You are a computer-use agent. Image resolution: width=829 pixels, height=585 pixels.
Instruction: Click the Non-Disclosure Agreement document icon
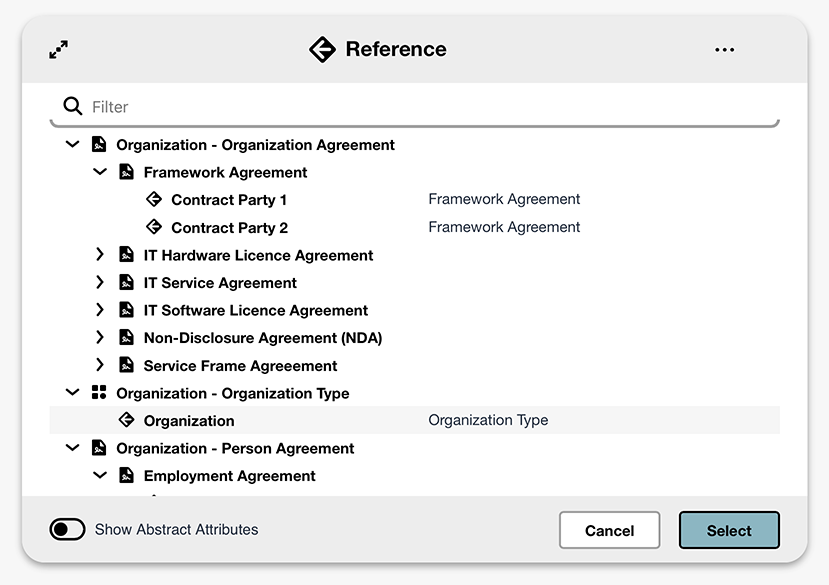click(127, 338)
